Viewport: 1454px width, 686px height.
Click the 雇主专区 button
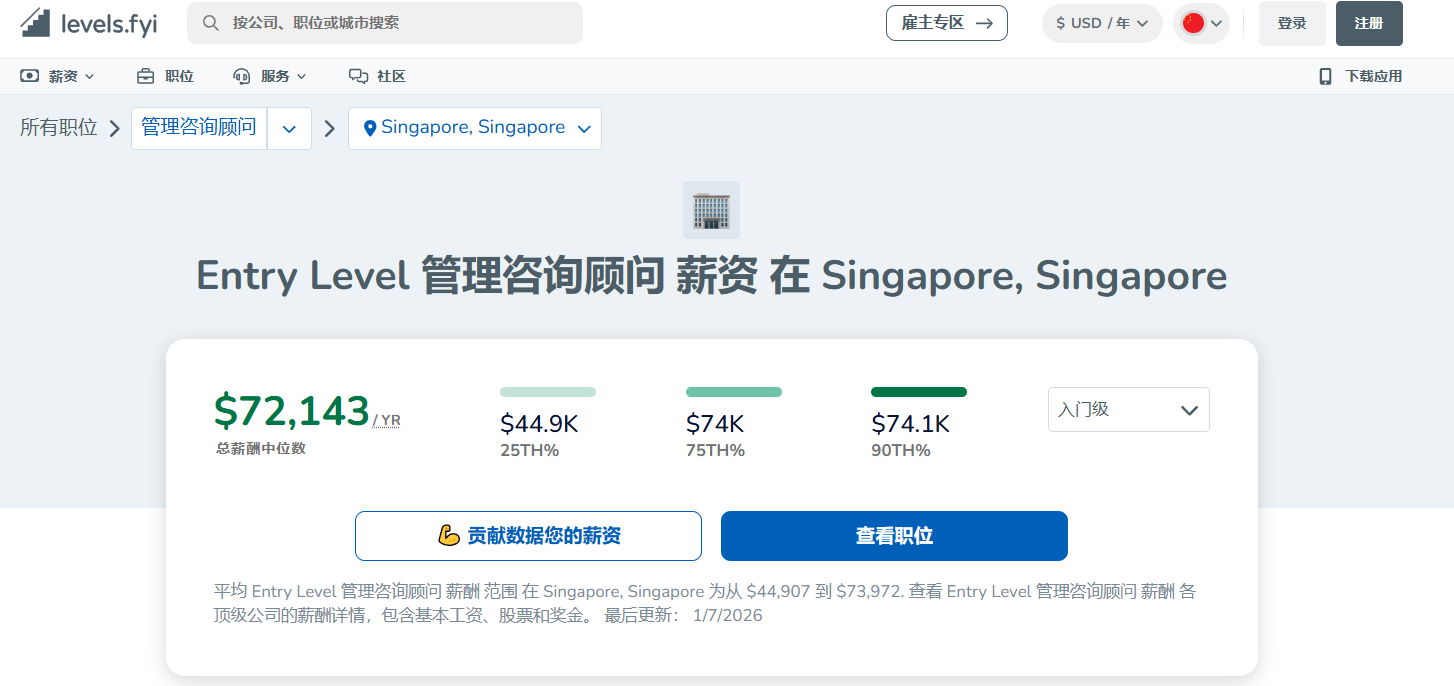pyautogui.click(x=946, y=23)
